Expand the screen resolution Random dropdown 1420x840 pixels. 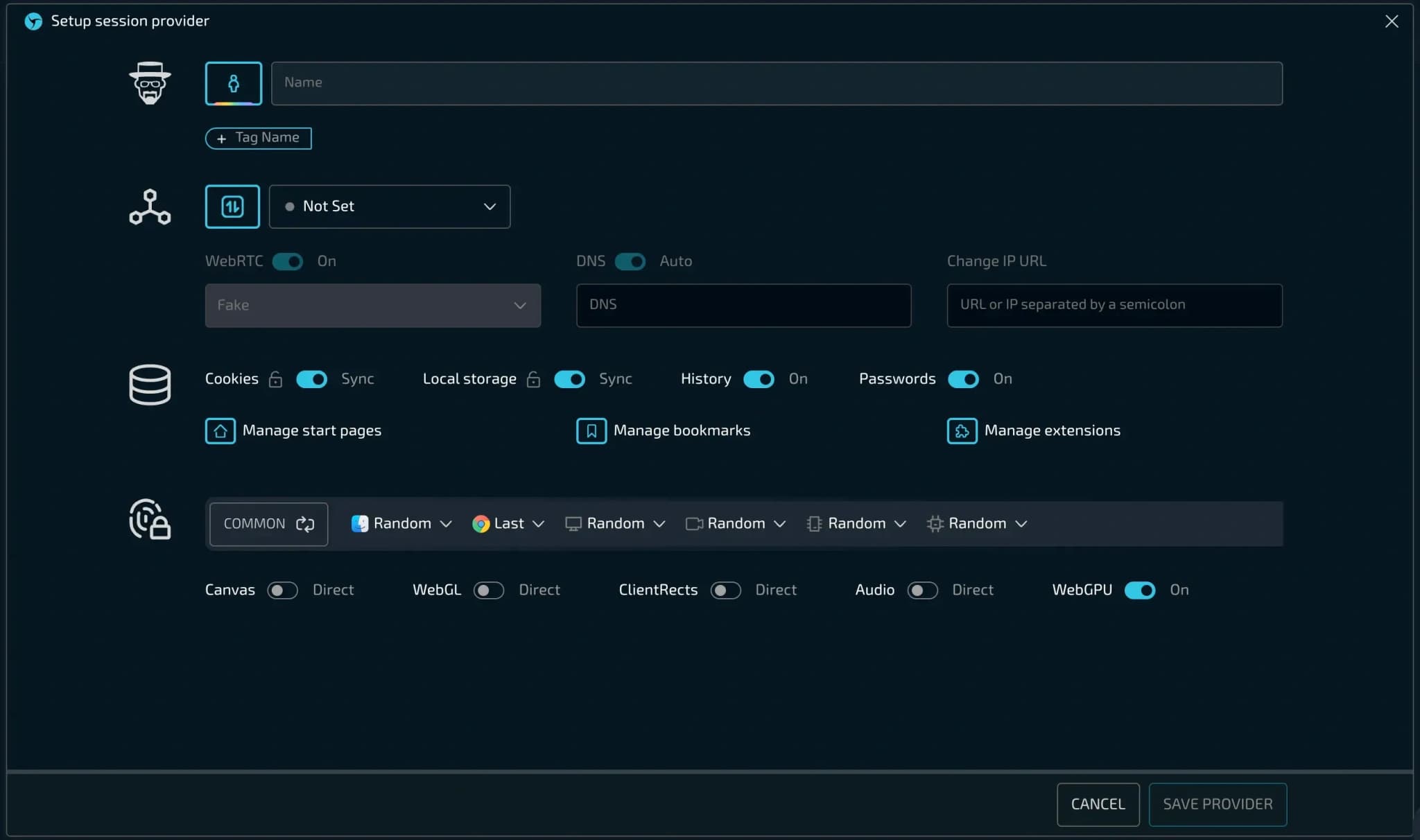point(615,524)
